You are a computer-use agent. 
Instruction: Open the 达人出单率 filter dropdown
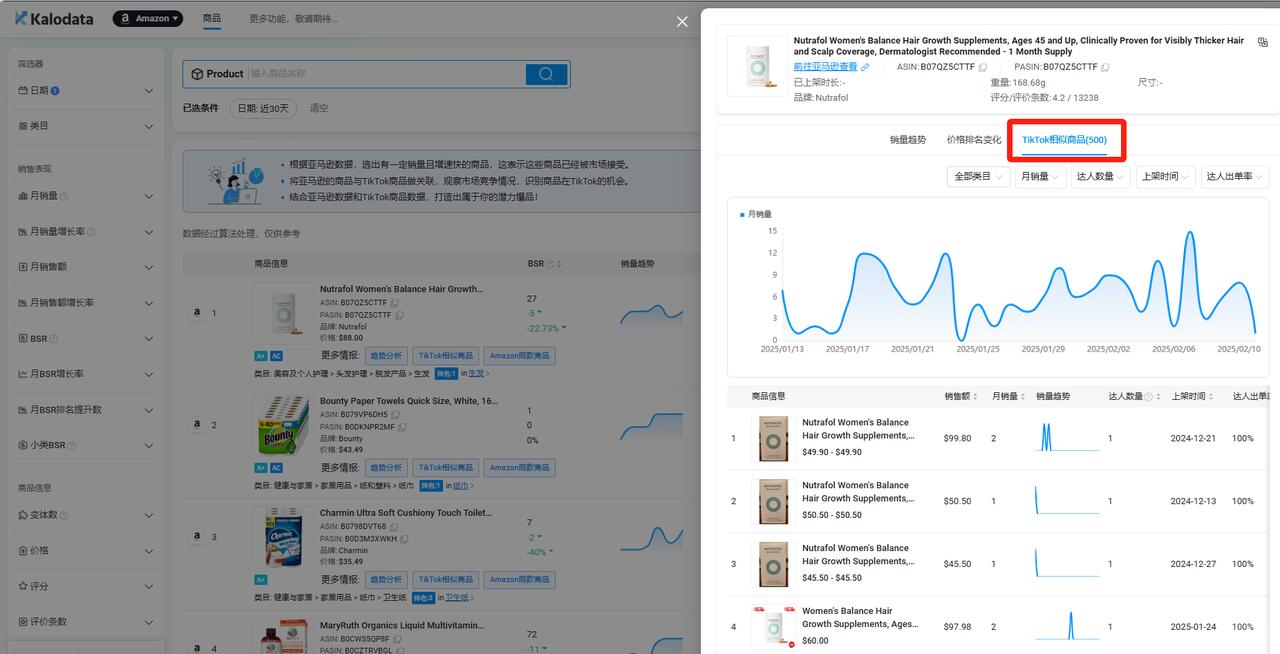[1235, 176]
